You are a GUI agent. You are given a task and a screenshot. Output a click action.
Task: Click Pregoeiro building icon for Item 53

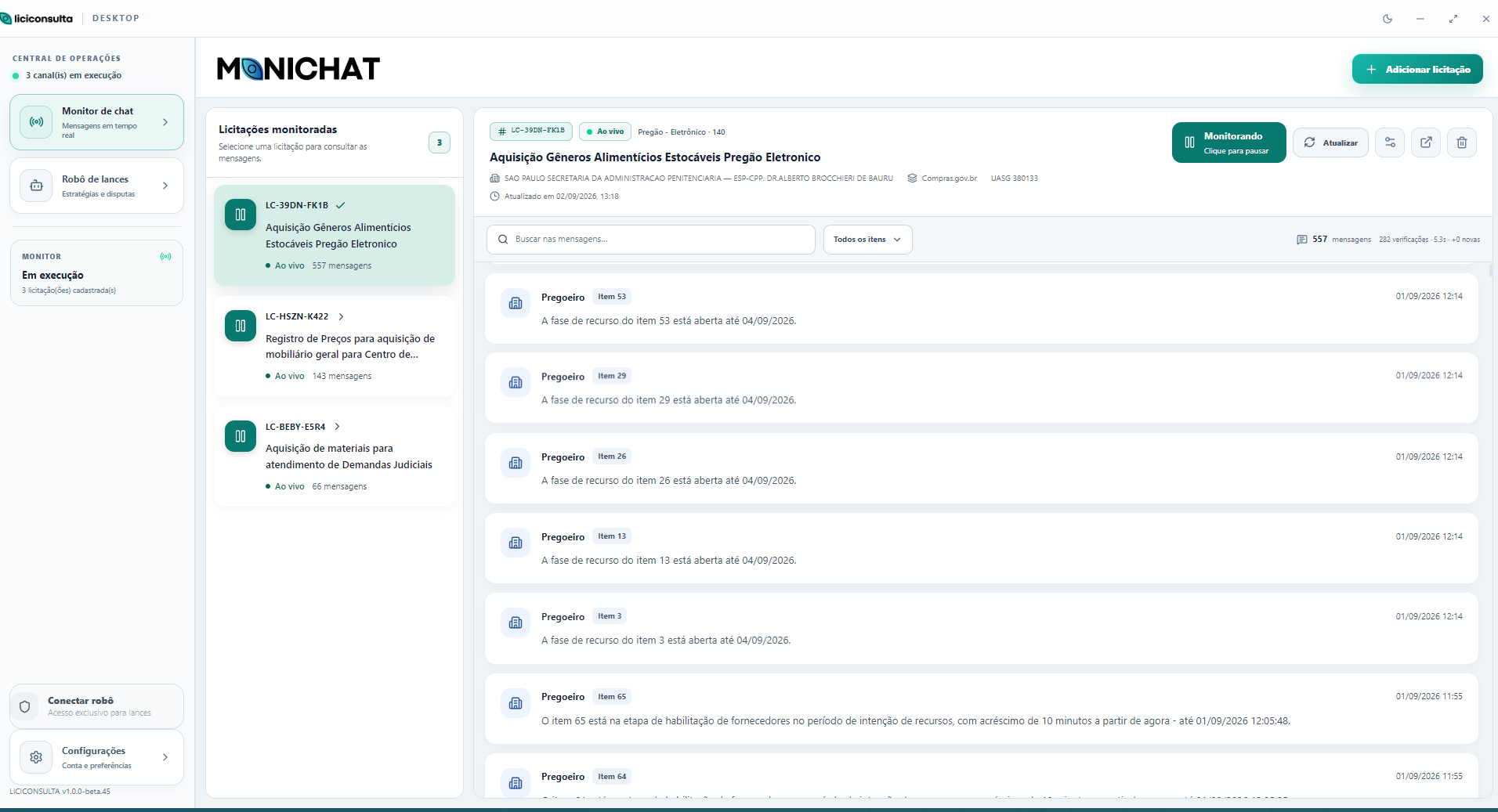[516, 303]
